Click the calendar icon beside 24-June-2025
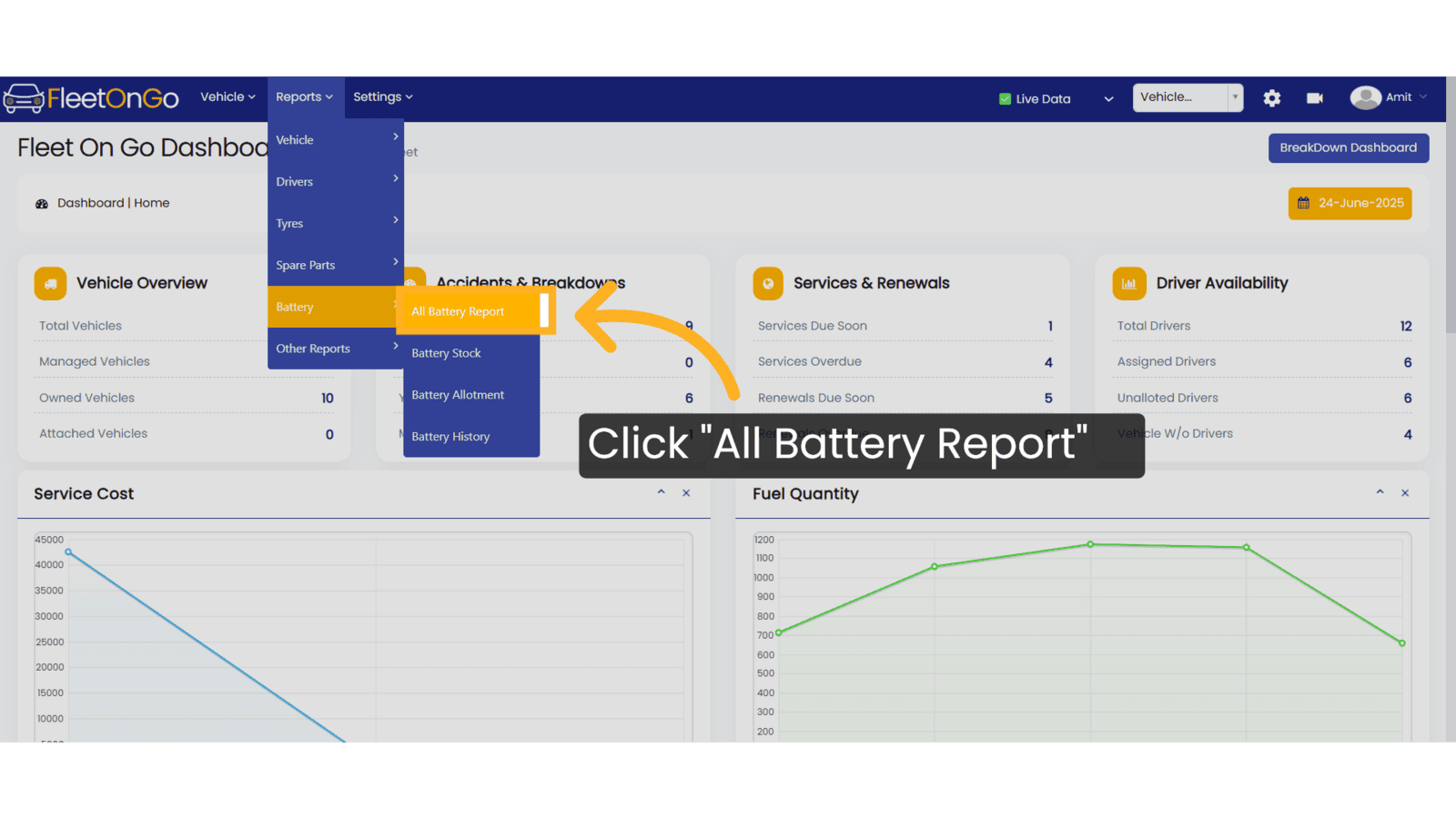This screenshot has width=1456, height=819. pyautogui.click(x=1303, y=203)
